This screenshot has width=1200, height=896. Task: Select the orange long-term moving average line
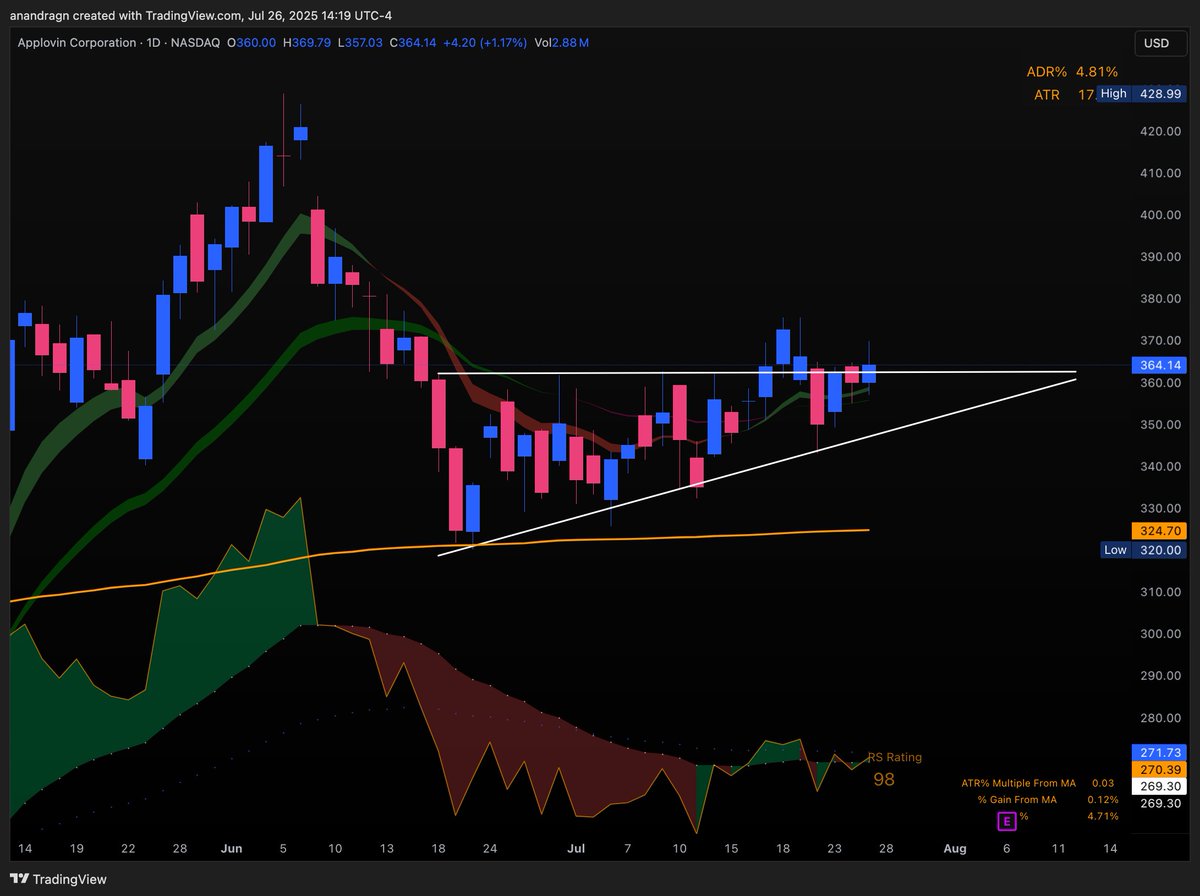click(440, 546)
